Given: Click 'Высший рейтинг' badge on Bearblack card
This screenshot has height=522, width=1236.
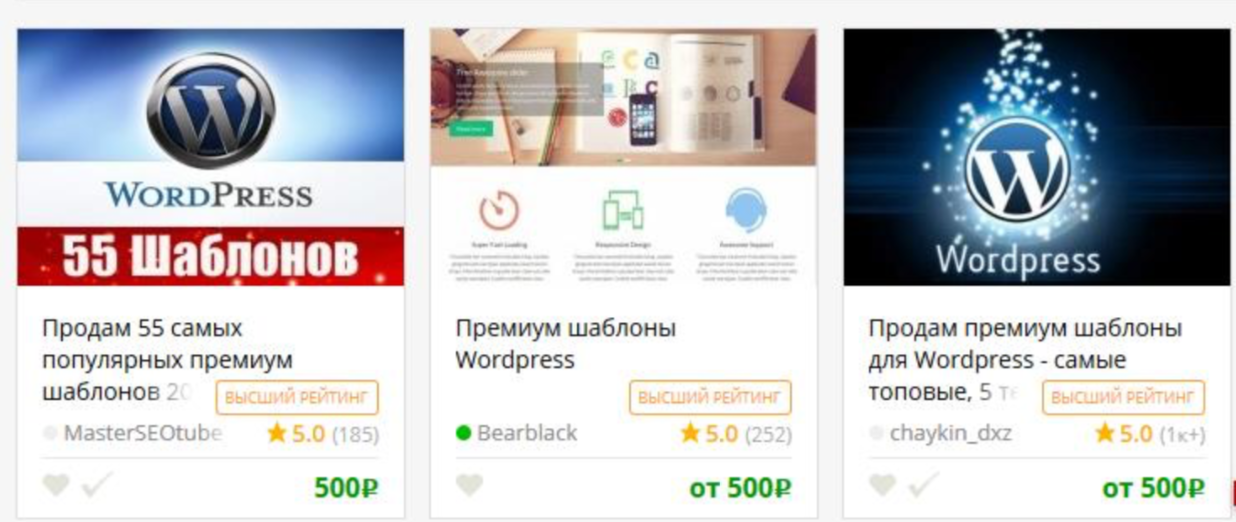Looking at the screenshot, I should [710, 397].
